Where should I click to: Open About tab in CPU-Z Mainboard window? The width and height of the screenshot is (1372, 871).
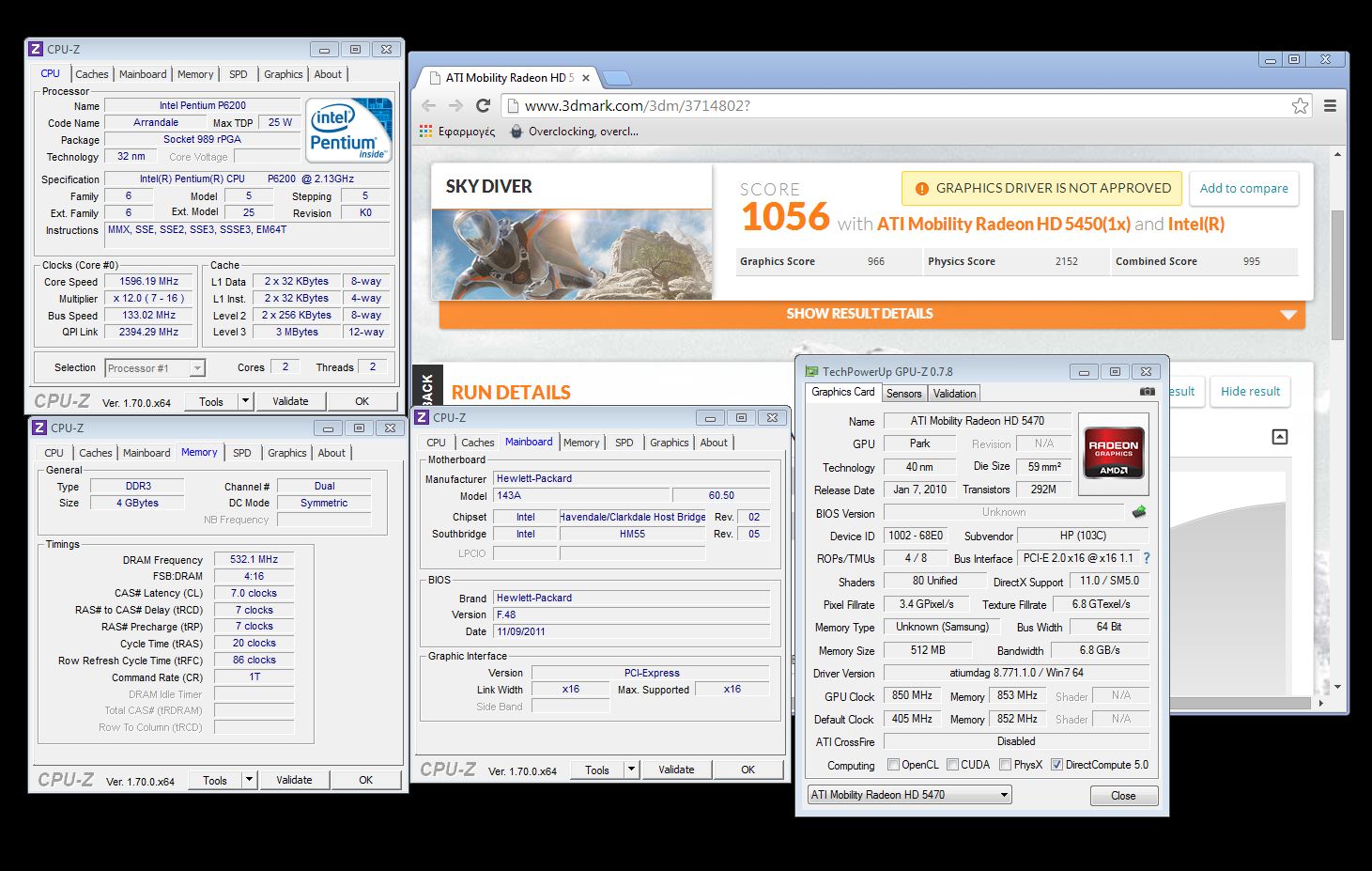(x=714, y=443)
